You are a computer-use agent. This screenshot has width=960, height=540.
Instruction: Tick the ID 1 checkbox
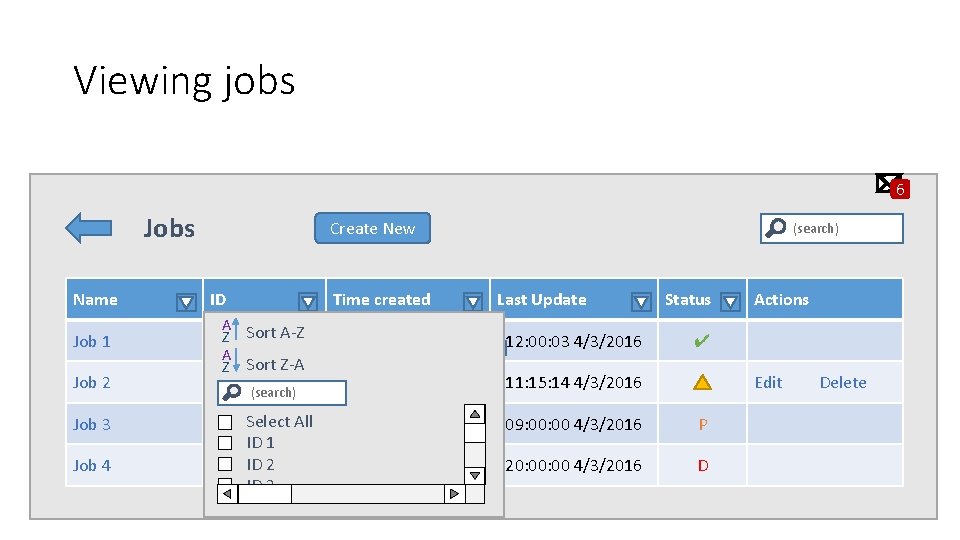[225, 443]
